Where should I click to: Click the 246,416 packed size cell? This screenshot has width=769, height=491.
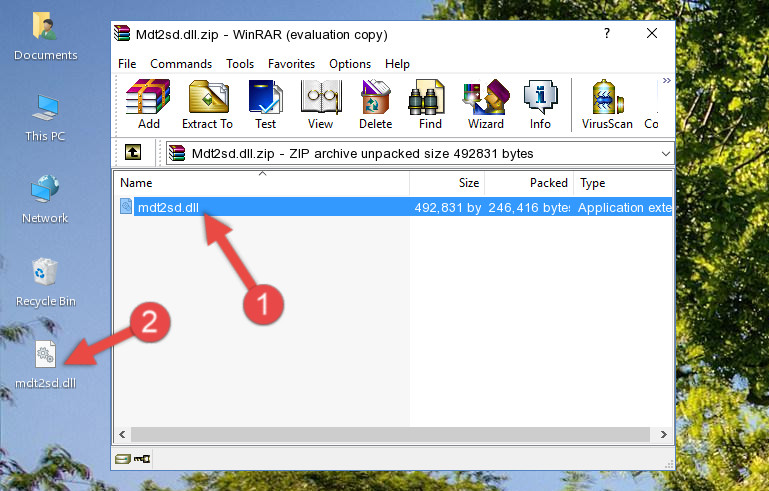coord(529,207)
